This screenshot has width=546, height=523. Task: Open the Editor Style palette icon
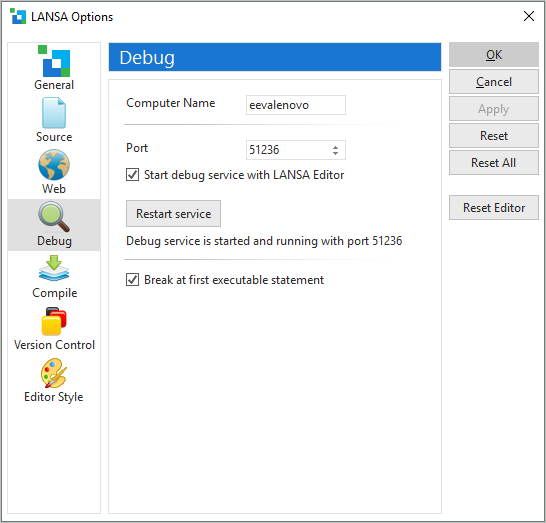pos(54,373)
